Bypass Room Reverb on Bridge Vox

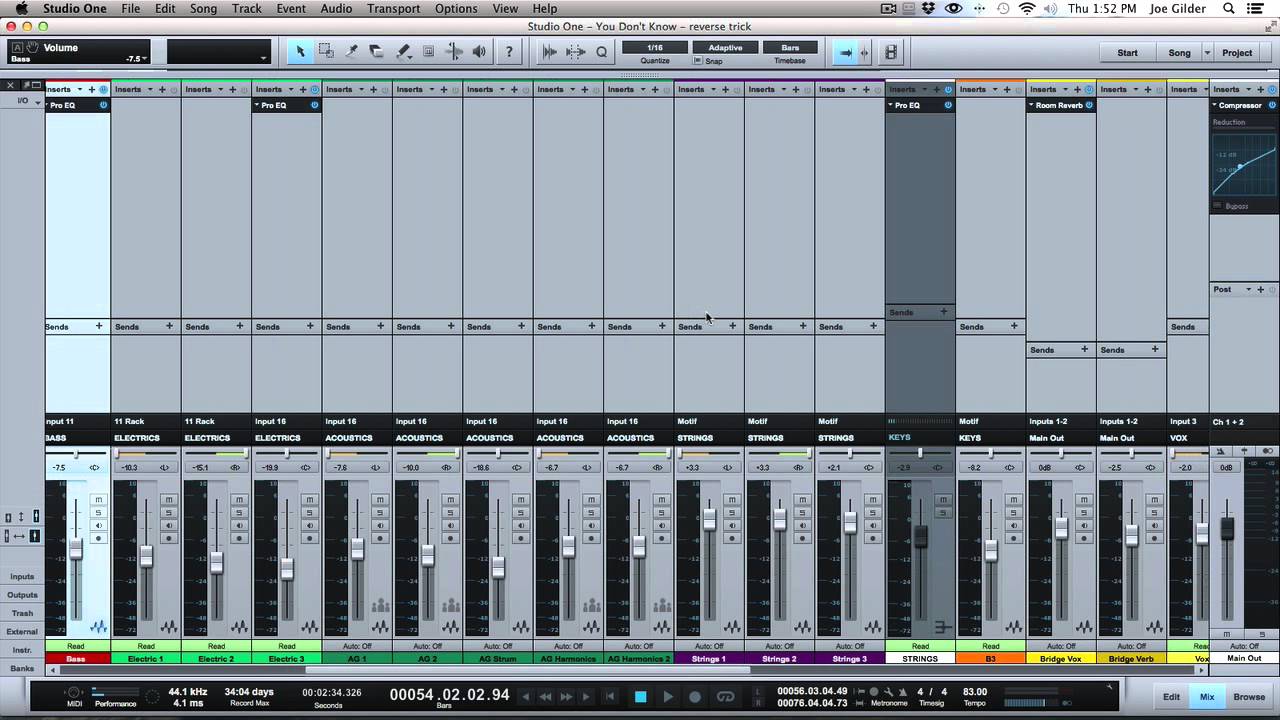1089,105
